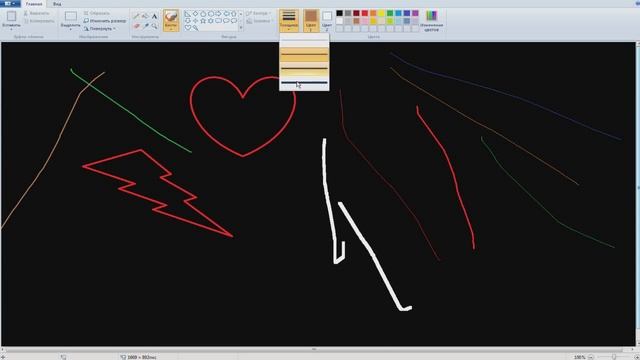Choose the lightning bolt shape
This screenshot has width=640, height=360.
pos(196,28)
